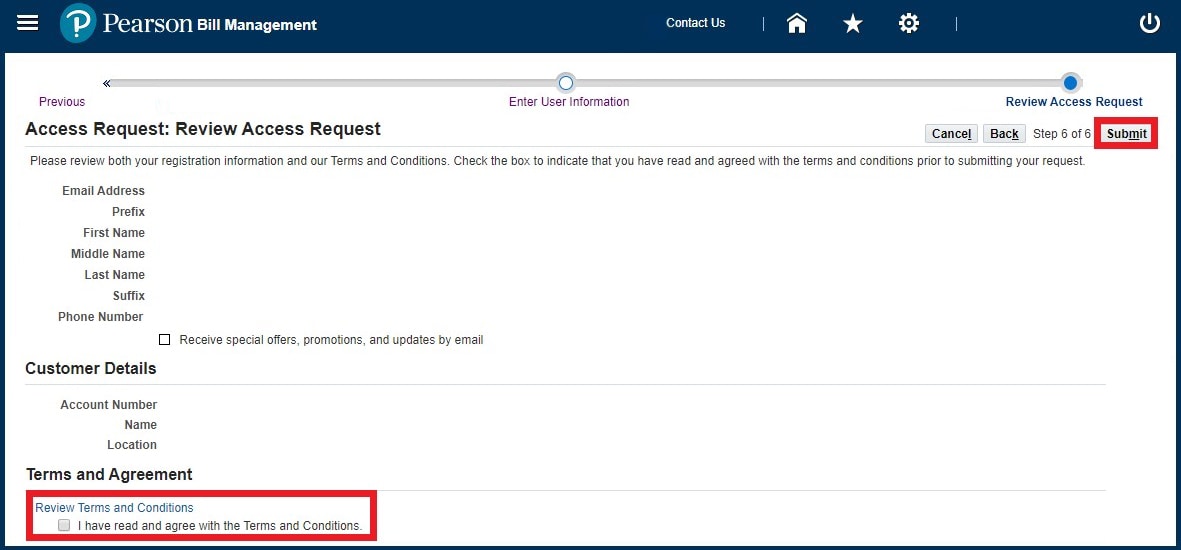Open Favorites via the star icon
This screenshot has height=550, width=1181.
[x=852, y=24]
